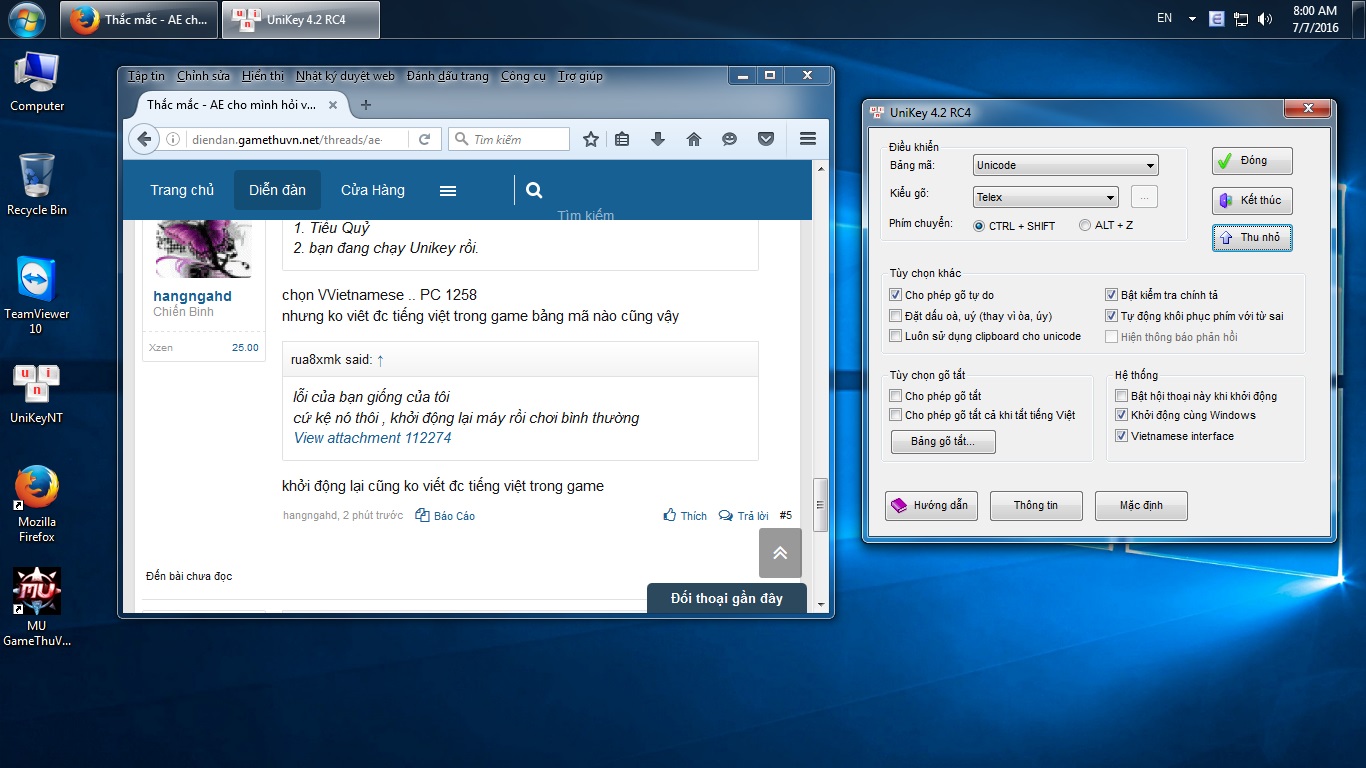Go to Trang chủ forum tab
Image resolution: width=1366 pixels, height=768 pixels.
click(x=182, y=190)
